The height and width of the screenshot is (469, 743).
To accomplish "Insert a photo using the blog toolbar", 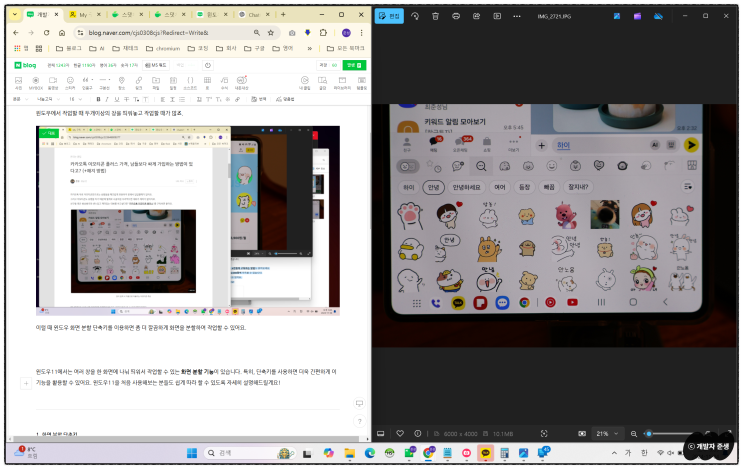I will [18, 82].
